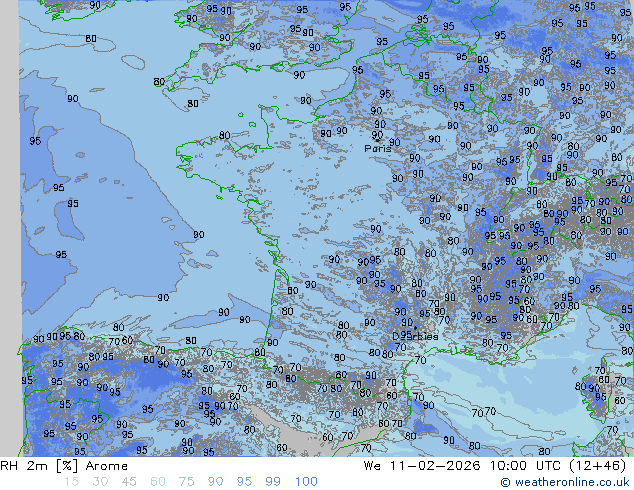This screenshot has height=490, width=634.
Task: Click the '10:00 UTC (12+46)' forecast time
Action: click(558, 466)
